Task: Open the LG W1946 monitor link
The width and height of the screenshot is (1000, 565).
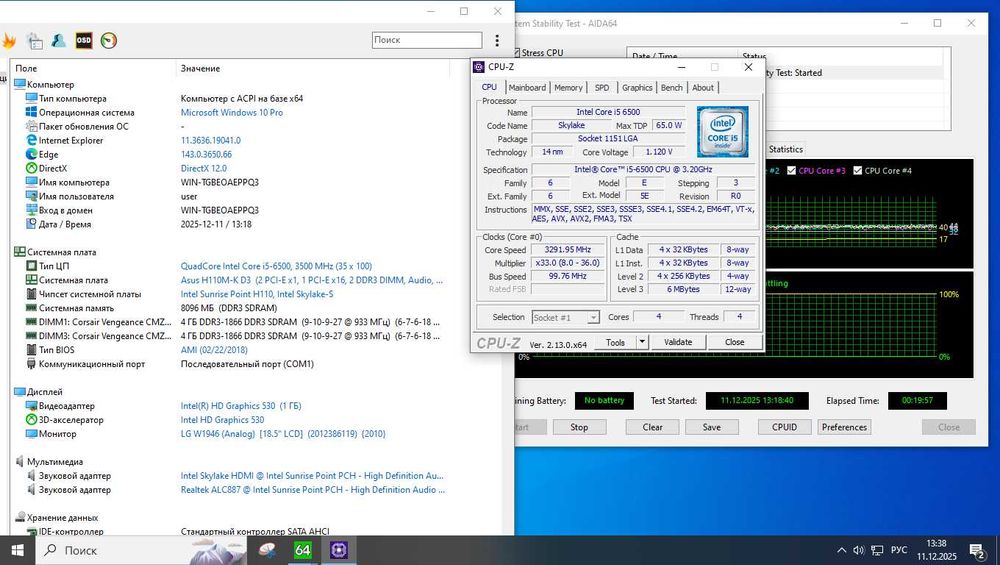Action: (x=283, y=434)
